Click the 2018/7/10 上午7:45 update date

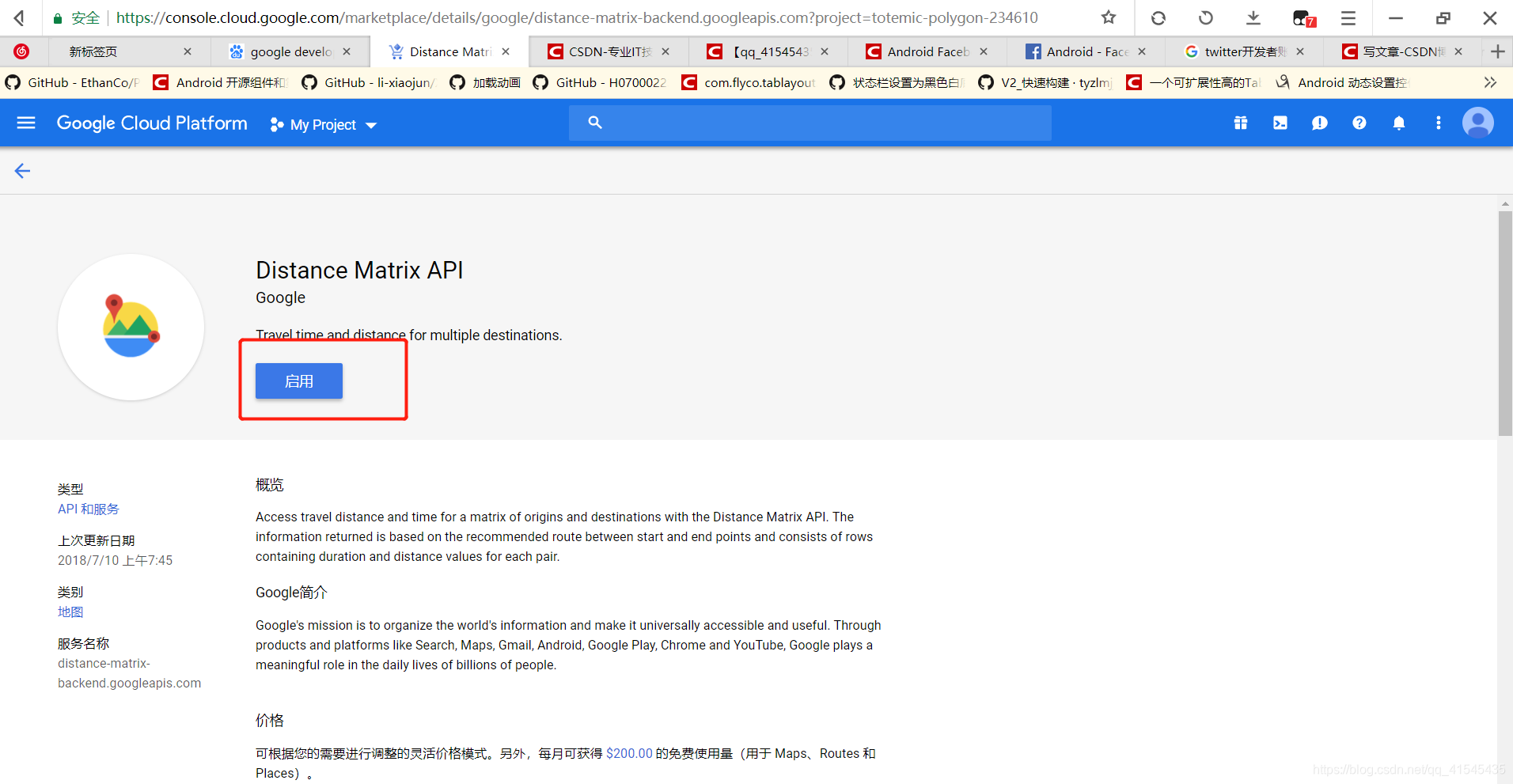[115, 560]
